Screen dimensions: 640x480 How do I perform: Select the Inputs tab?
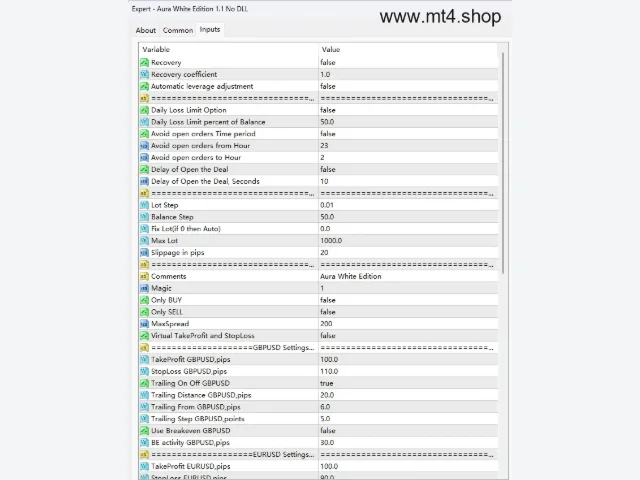tap(210, 29)
